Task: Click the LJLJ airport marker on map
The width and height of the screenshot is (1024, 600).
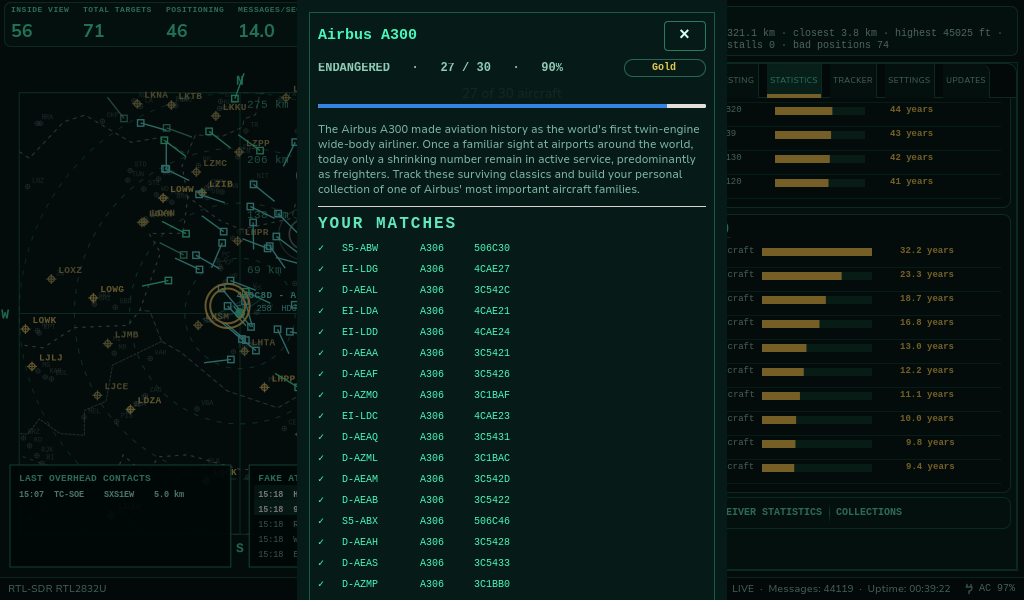Action: tap(32, 367)
